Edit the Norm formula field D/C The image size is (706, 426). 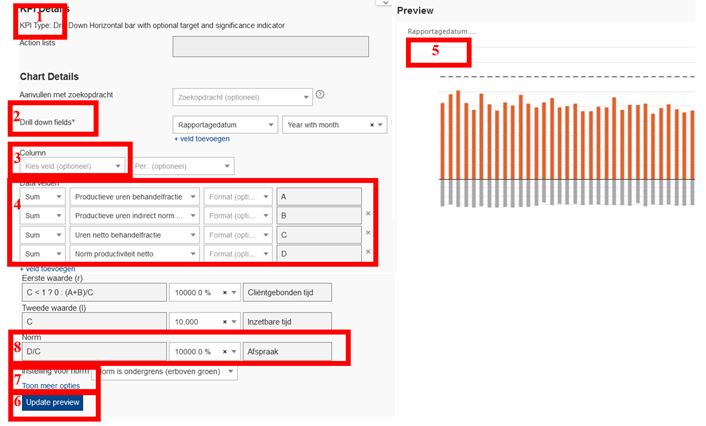(x=92, y=352)
